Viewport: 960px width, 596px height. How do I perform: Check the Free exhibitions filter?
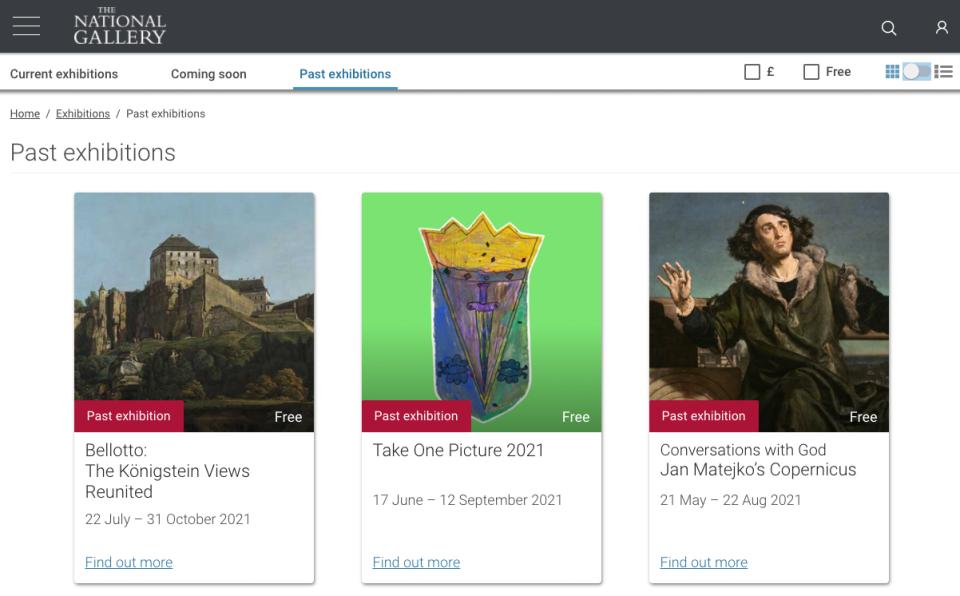[811, 72]
